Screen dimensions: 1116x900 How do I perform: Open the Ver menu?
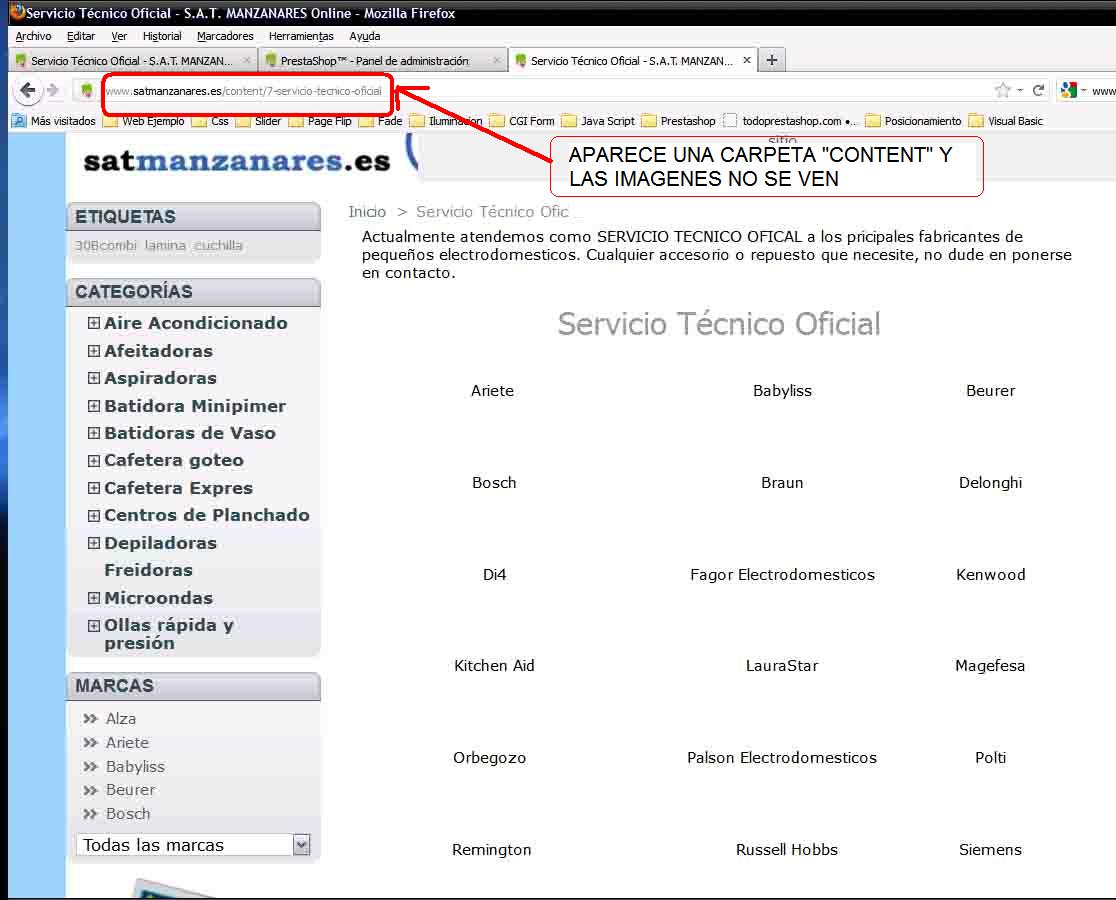click(x=119, y=36)
